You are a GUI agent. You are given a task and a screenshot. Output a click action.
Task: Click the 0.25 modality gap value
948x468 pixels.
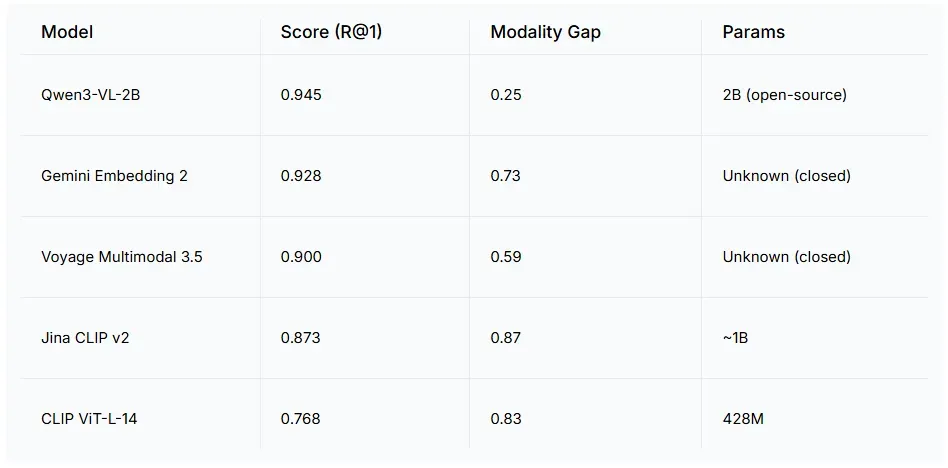pos(506,95)
